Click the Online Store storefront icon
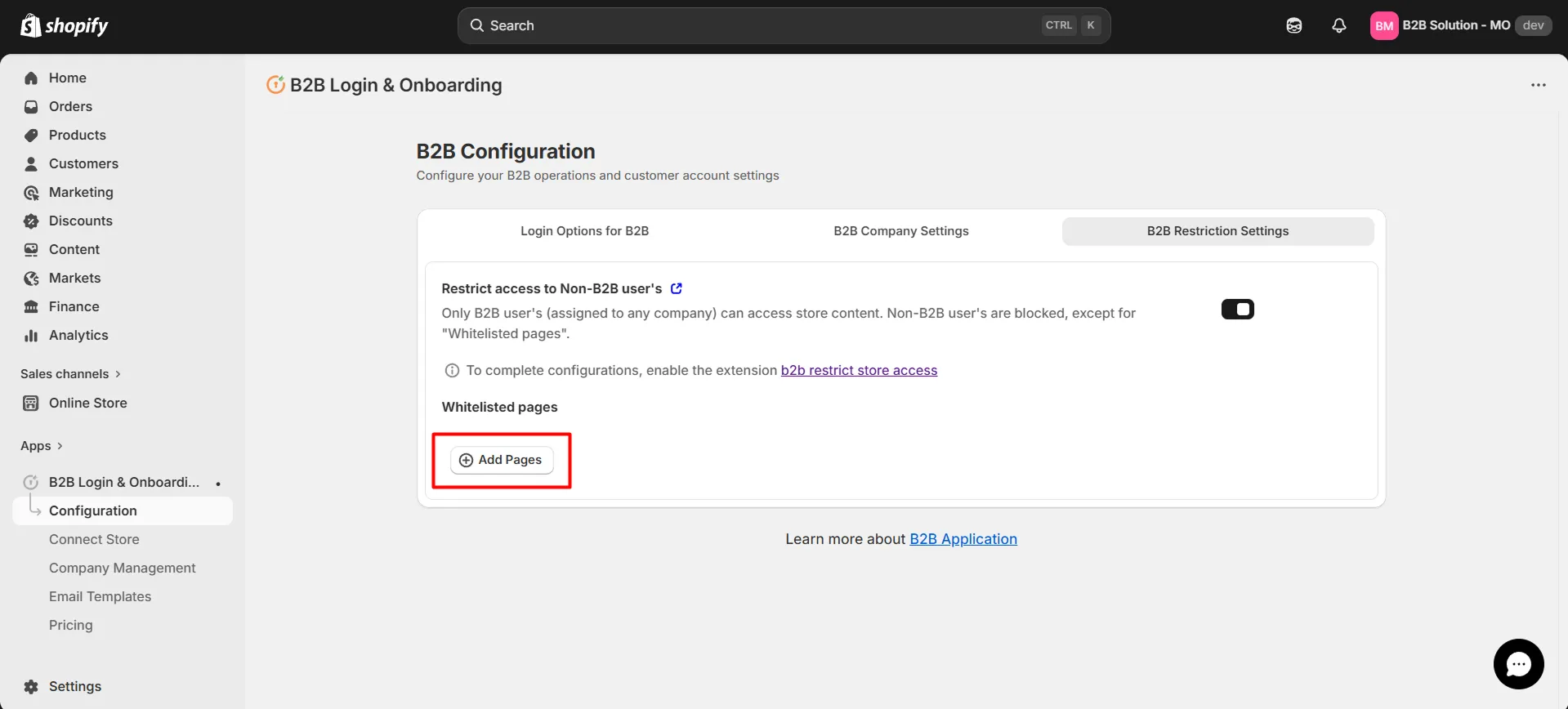 click(31, 403)
